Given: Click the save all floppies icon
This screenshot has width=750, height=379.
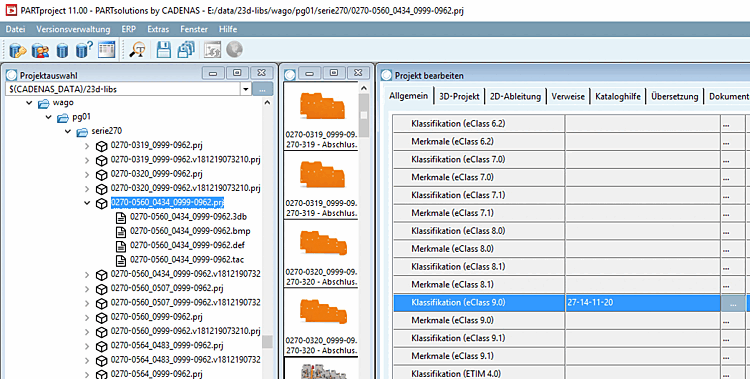Looking at the screenshot, I should pyautogui.click(x=186, y=49).
